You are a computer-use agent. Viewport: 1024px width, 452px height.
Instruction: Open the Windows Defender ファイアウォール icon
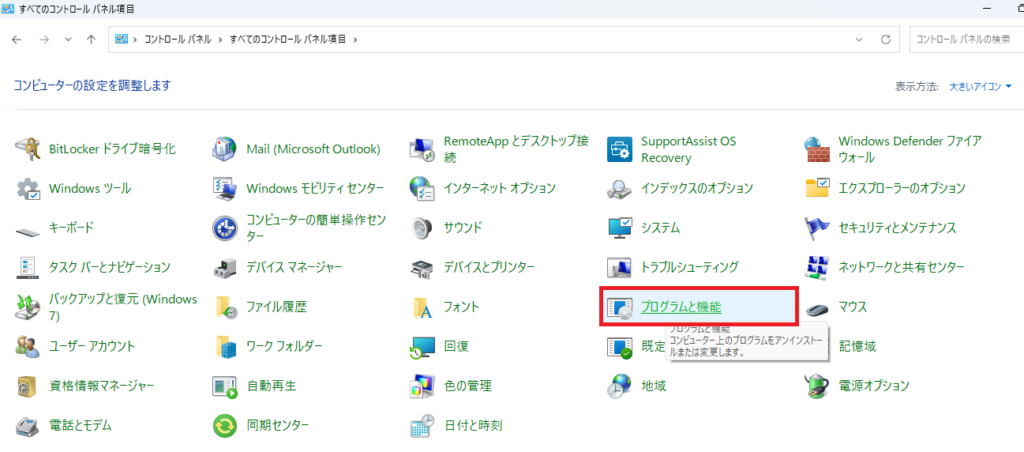[816, 150]
